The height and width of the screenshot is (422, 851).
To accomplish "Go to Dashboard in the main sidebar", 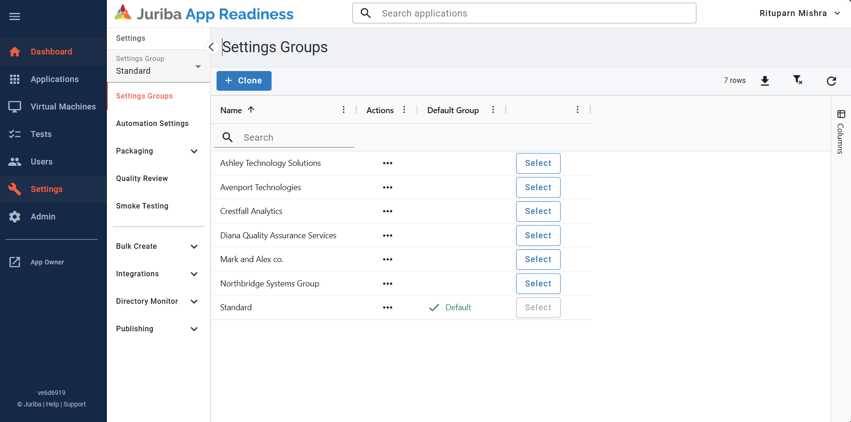I will (x=53, y=52).
